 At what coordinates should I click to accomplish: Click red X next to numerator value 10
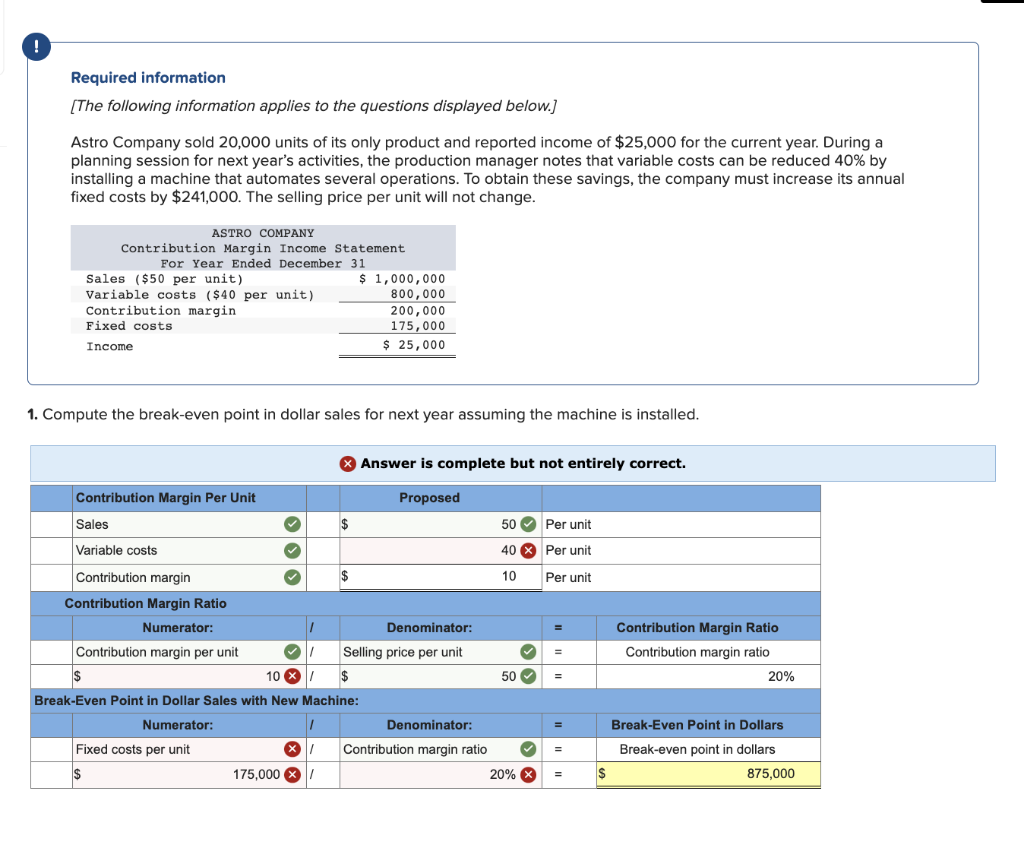[x=293, y=676]
